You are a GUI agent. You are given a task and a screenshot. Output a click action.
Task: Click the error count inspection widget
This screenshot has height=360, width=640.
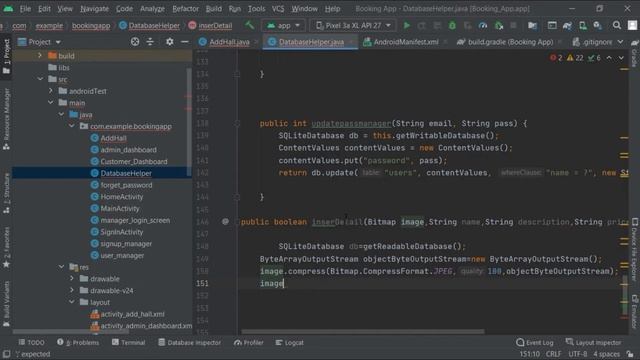click(556, 58)
